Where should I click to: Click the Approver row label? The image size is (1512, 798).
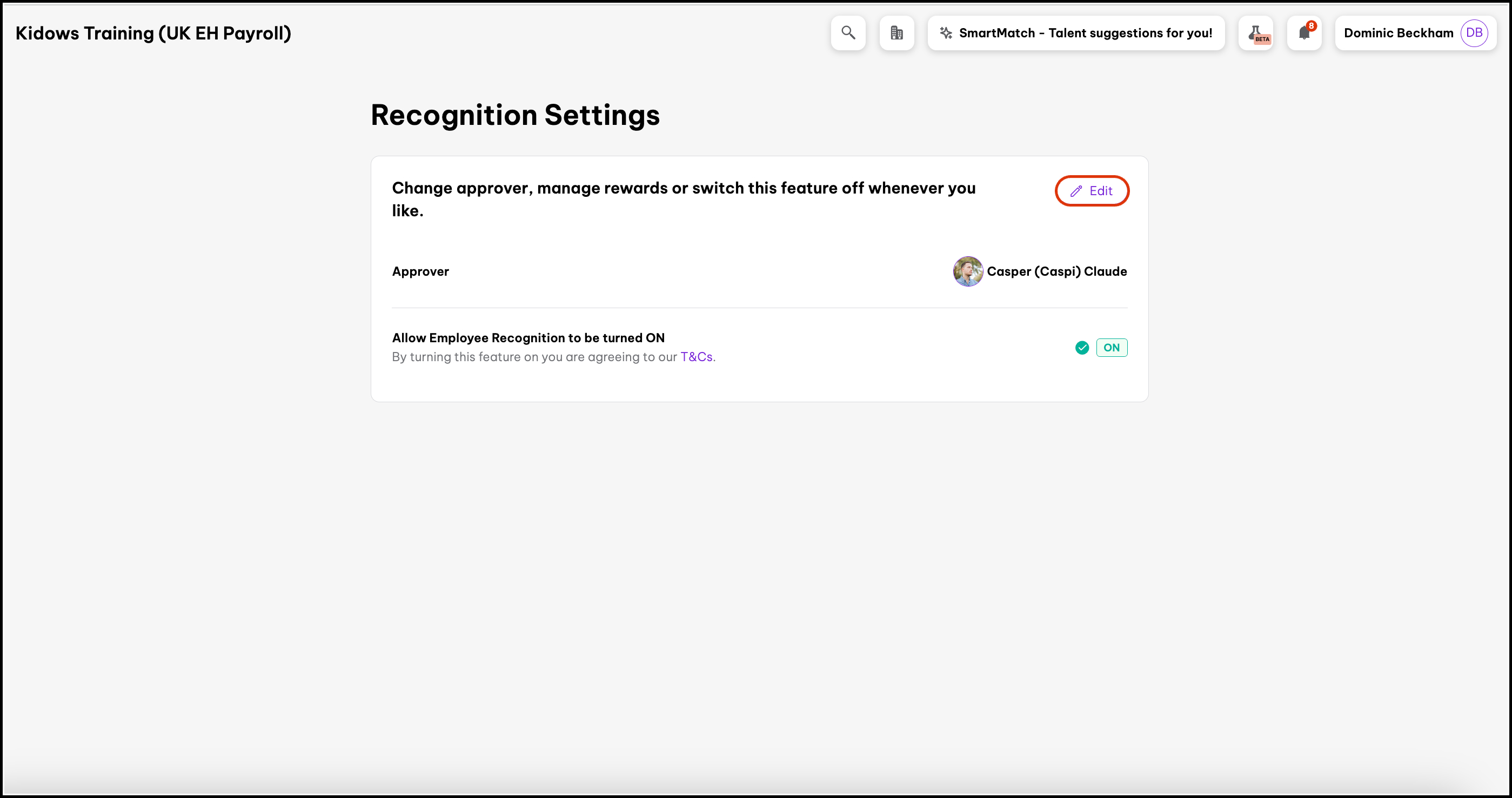(420, 271)
